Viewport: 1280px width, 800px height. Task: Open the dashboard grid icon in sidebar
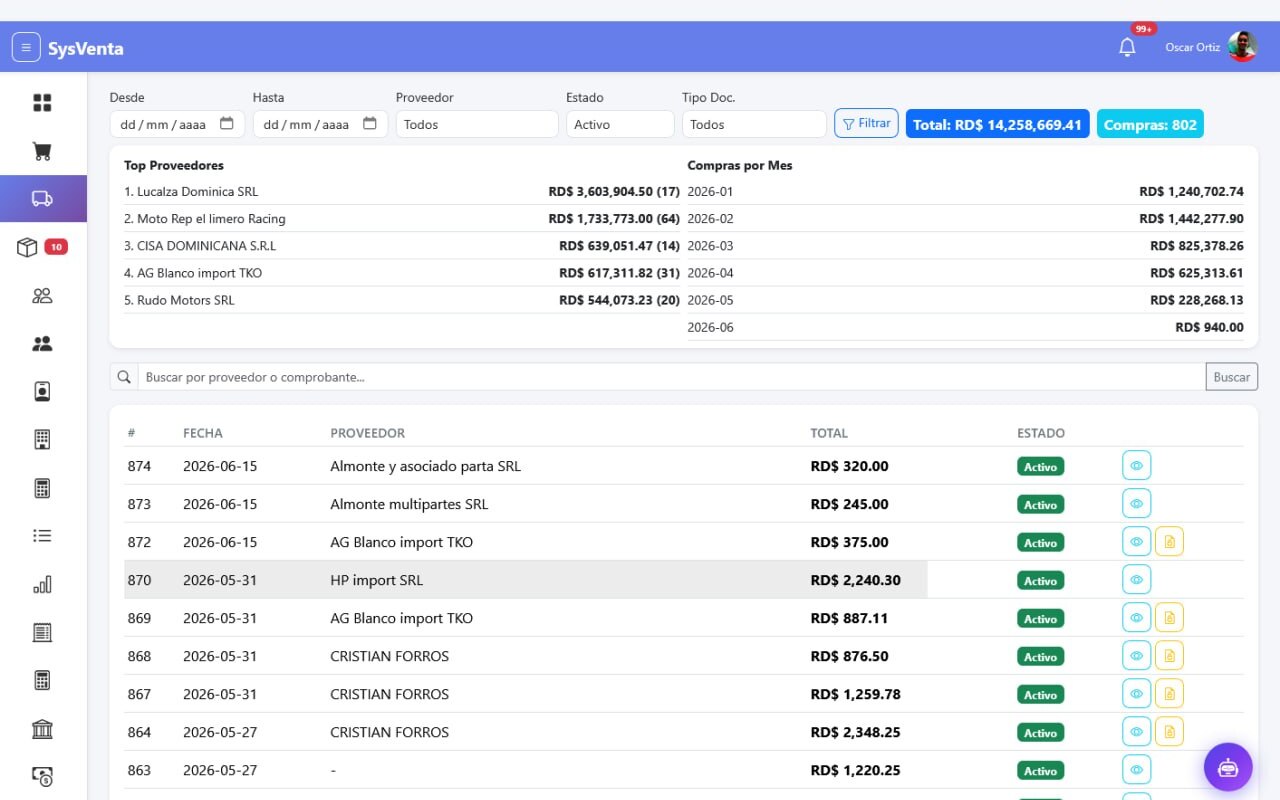point(42,103)
